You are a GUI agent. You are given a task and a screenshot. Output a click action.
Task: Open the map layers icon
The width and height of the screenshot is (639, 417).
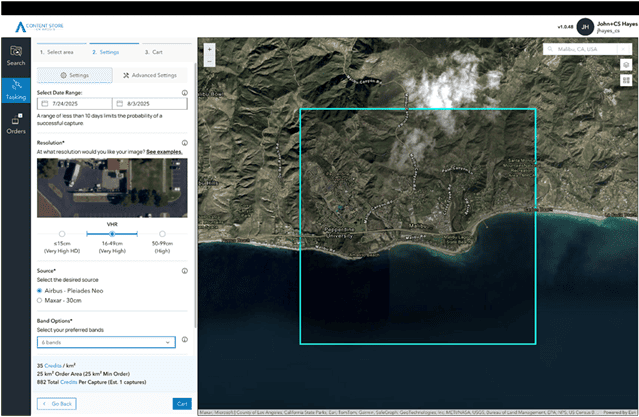click(x=626, y=65)
